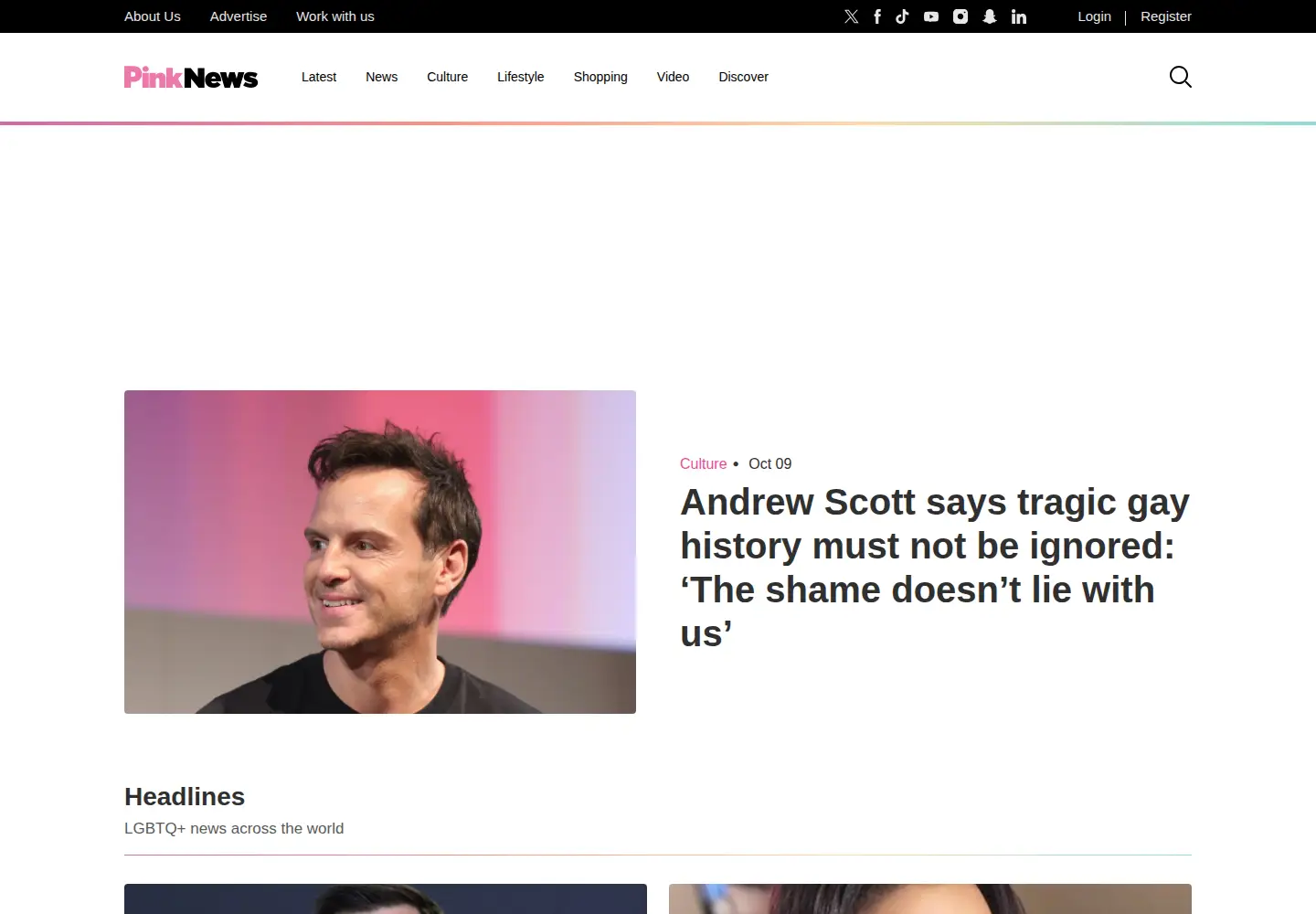Screen dimensions: 1316x914
Task: Go to PinkNews homepage via logo
Action: (191, 77)
